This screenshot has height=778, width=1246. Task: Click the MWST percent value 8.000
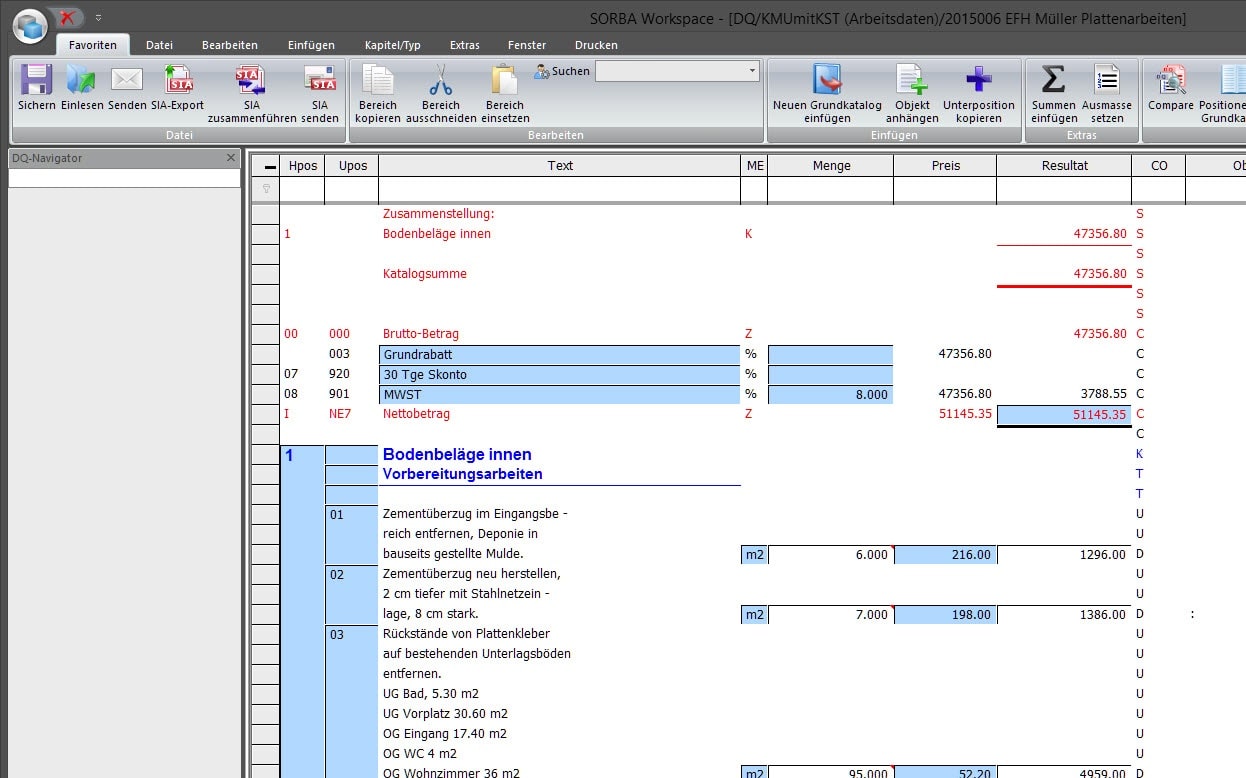coord(831,394)
